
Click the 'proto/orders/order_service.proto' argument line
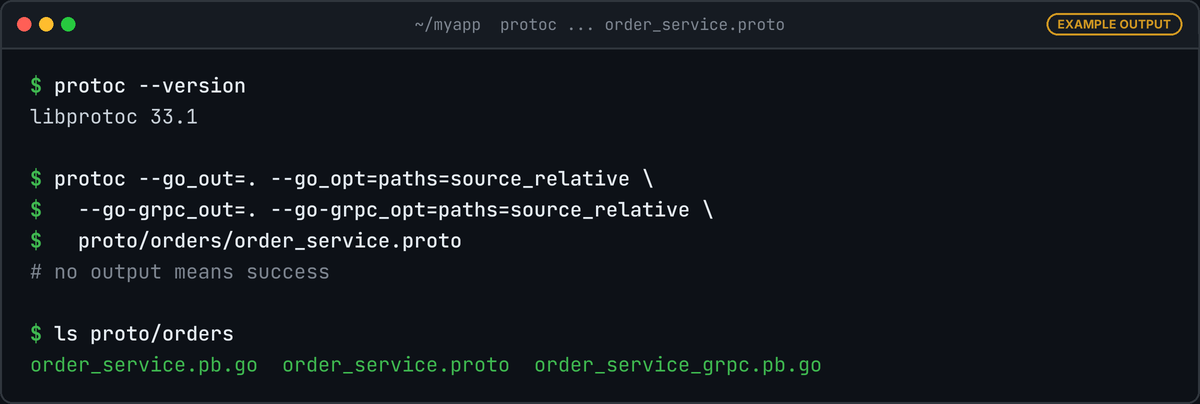(x=246, y=241)
